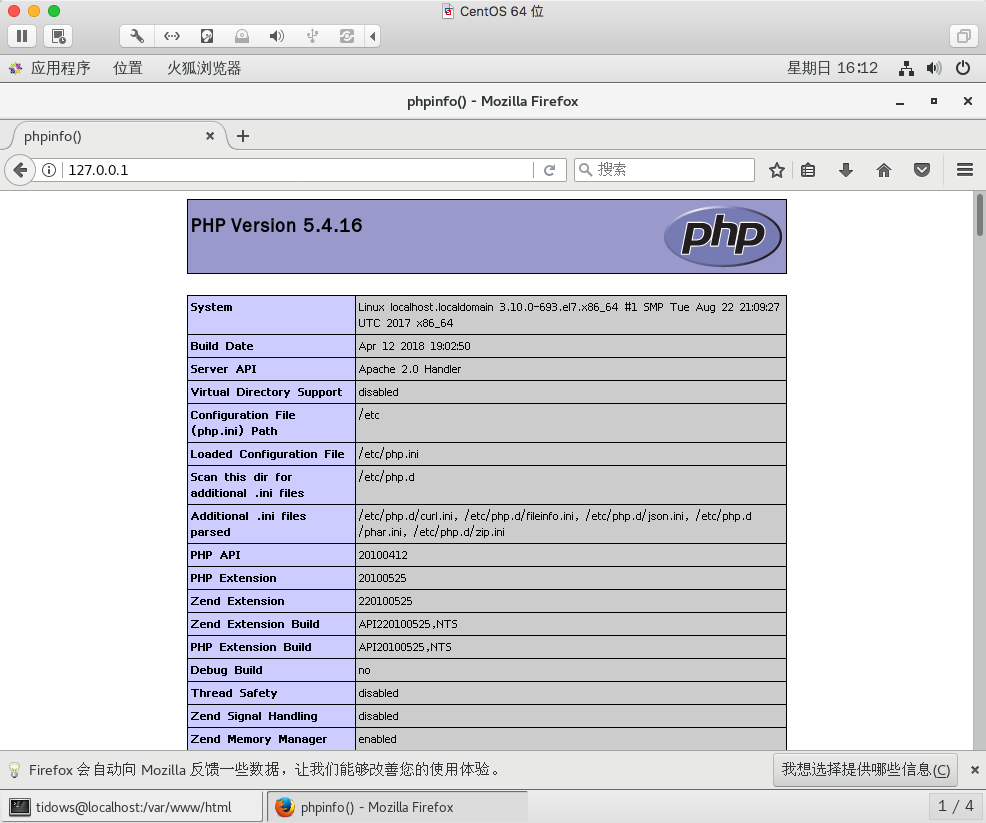Focus the 搜索 search box
Viewport: 986px width, 823px height.
click(664, 170)
